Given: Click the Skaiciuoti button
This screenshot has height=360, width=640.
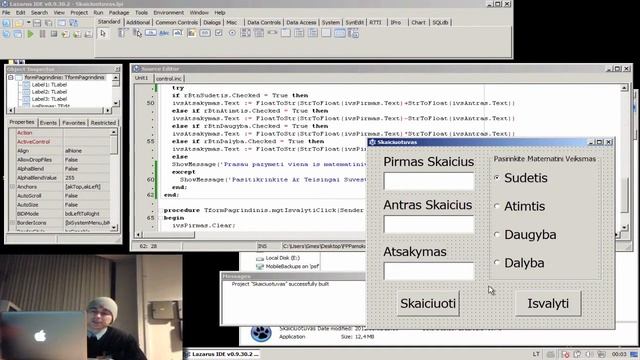Looking at the screenshot, I should pos(428,303).
